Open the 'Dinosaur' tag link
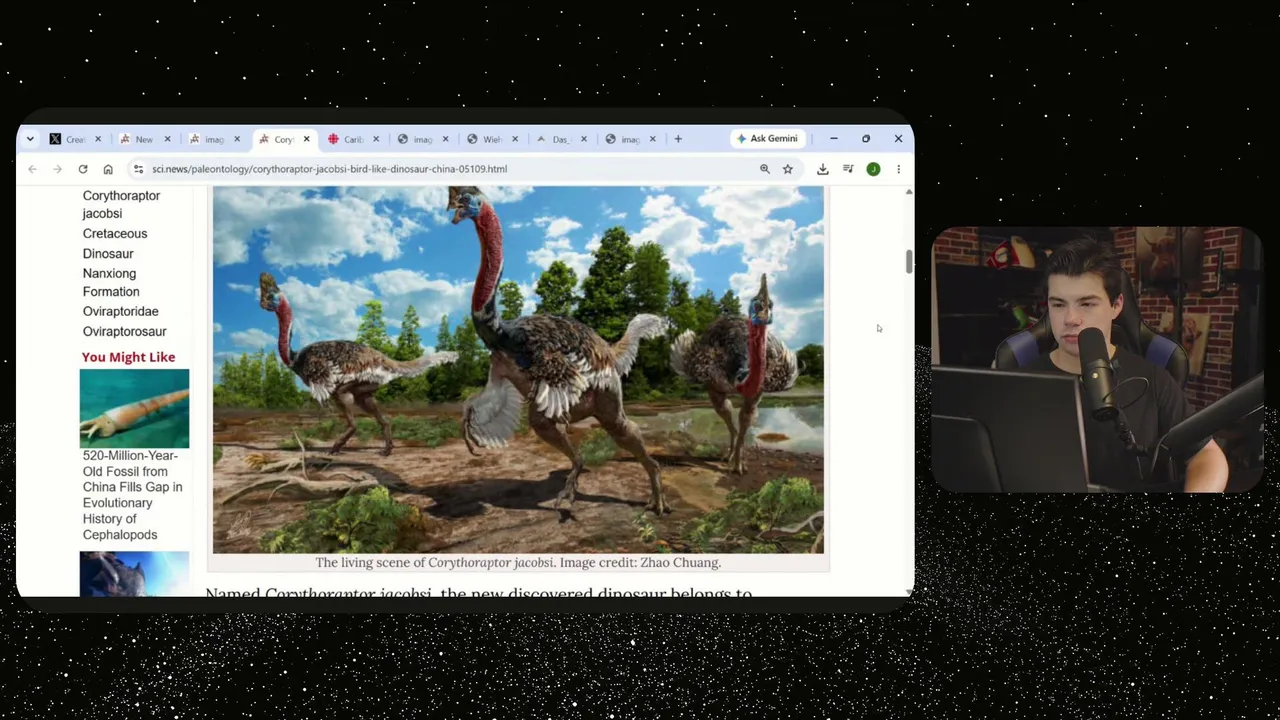The height and width of the screenshot is (720, 1280). click(x=108, y=254)
